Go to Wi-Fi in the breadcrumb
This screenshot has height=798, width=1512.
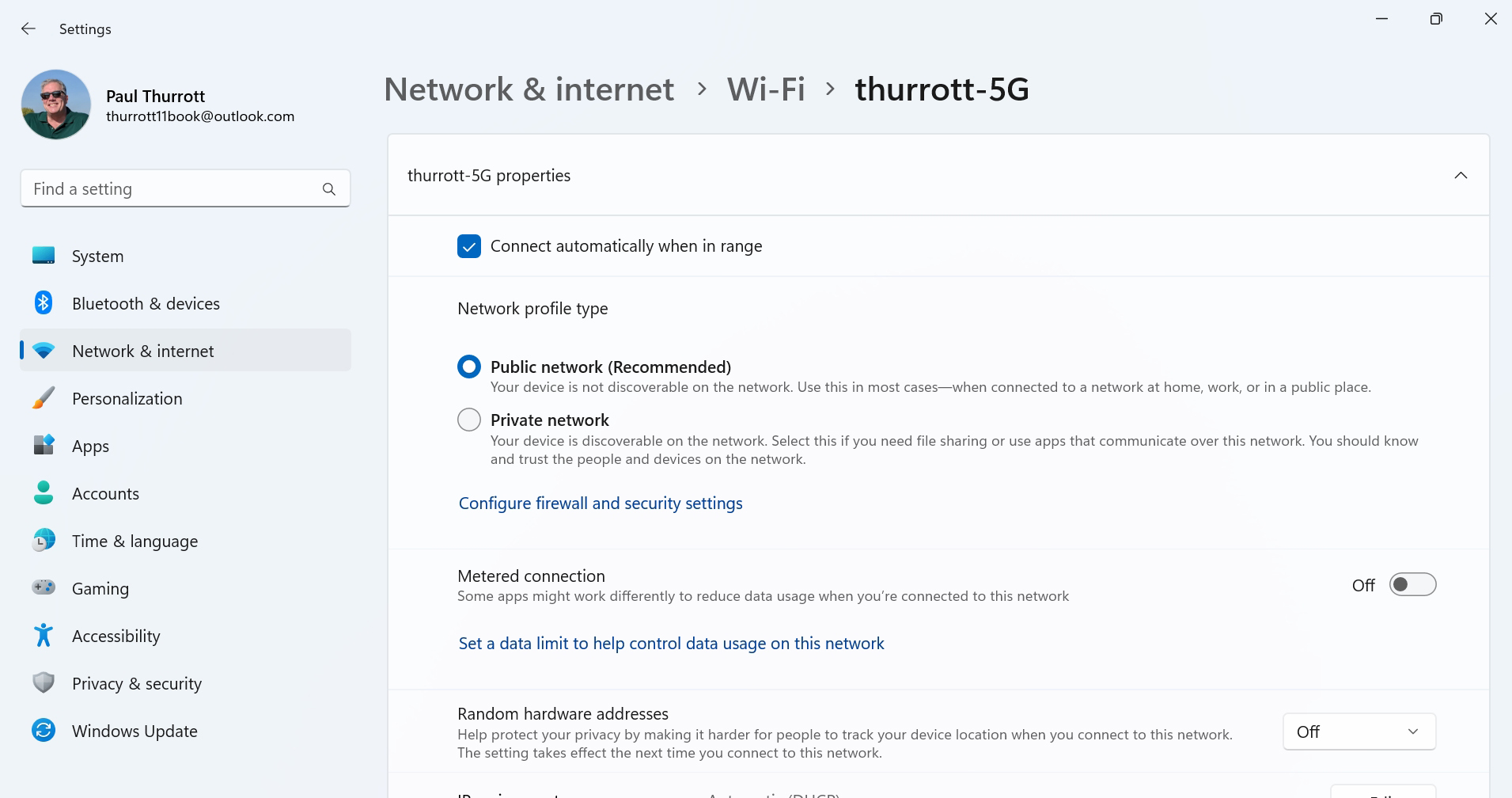pos(766,89)
